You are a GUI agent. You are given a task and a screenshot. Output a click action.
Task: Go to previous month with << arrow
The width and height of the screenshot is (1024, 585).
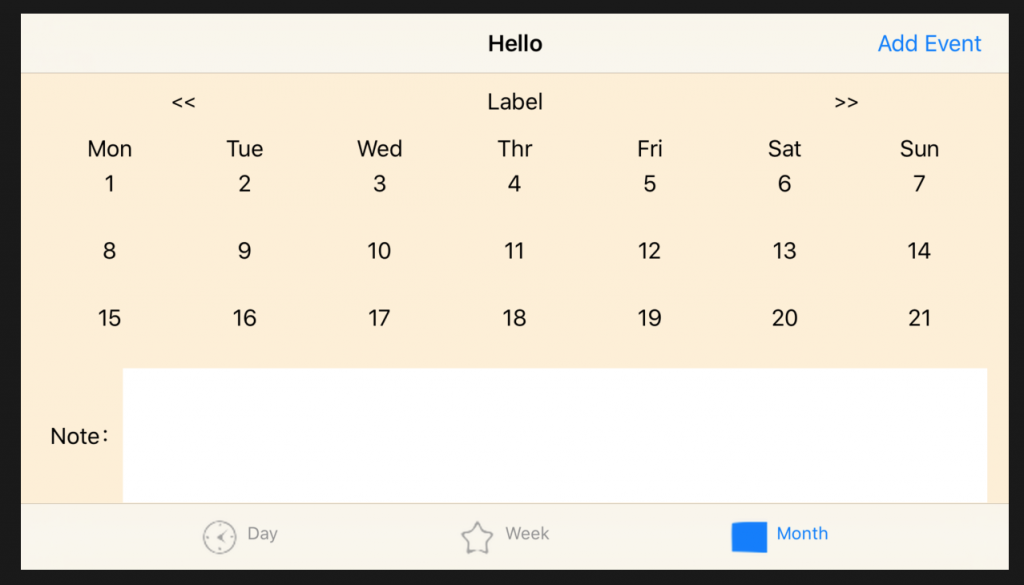(x=183, y=102)
